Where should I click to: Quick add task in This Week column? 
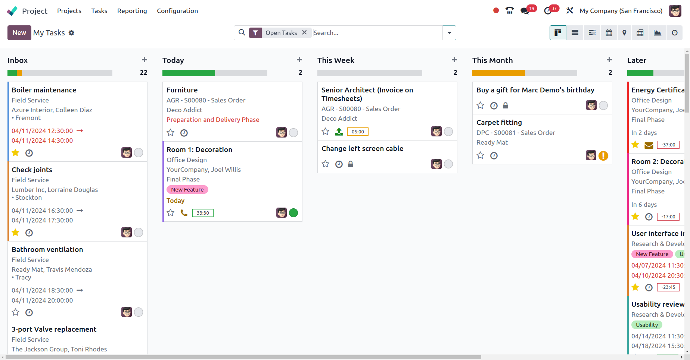(x=454, y=60)
